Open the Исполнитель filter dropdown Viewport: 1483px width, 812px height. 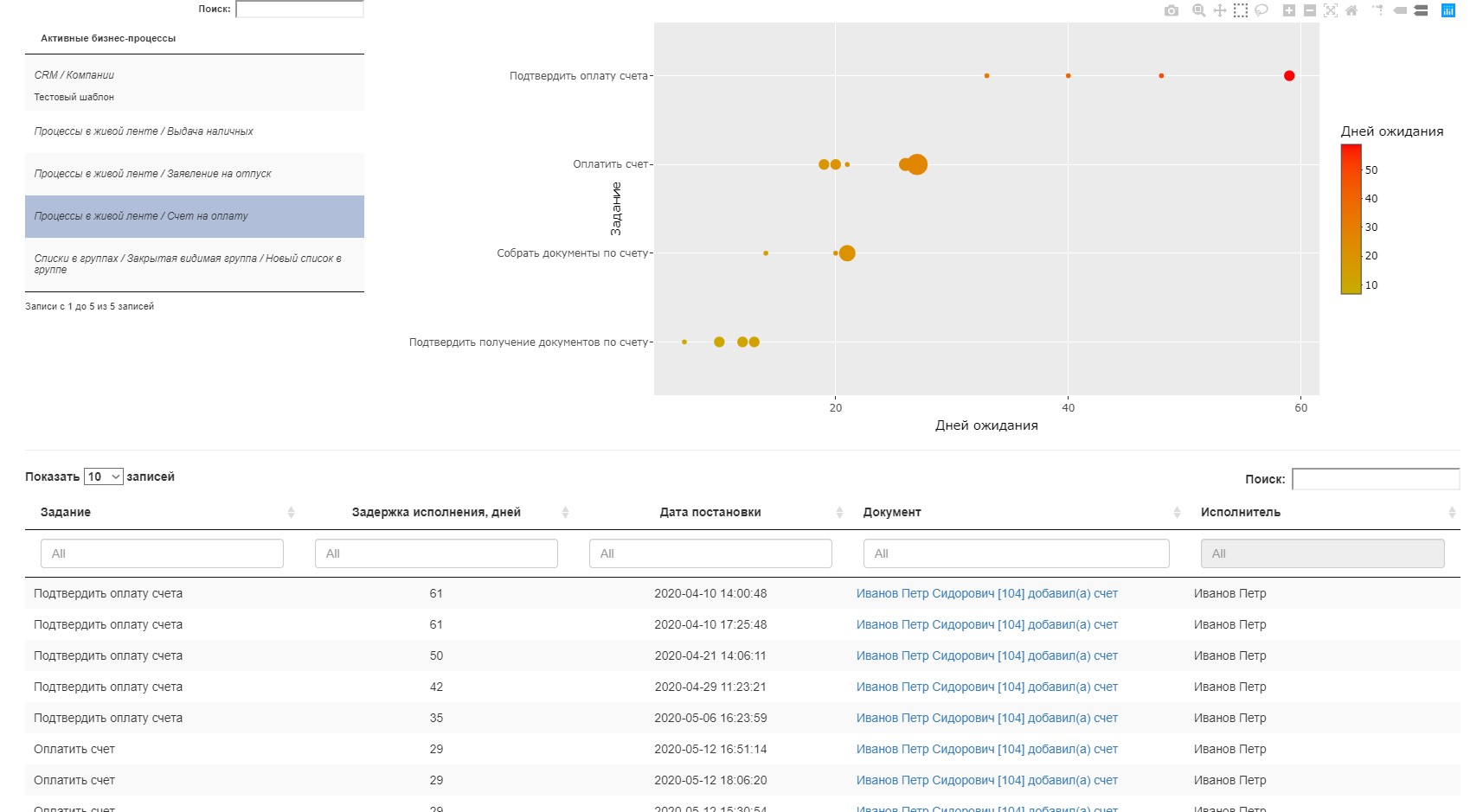click(1322, 553)
